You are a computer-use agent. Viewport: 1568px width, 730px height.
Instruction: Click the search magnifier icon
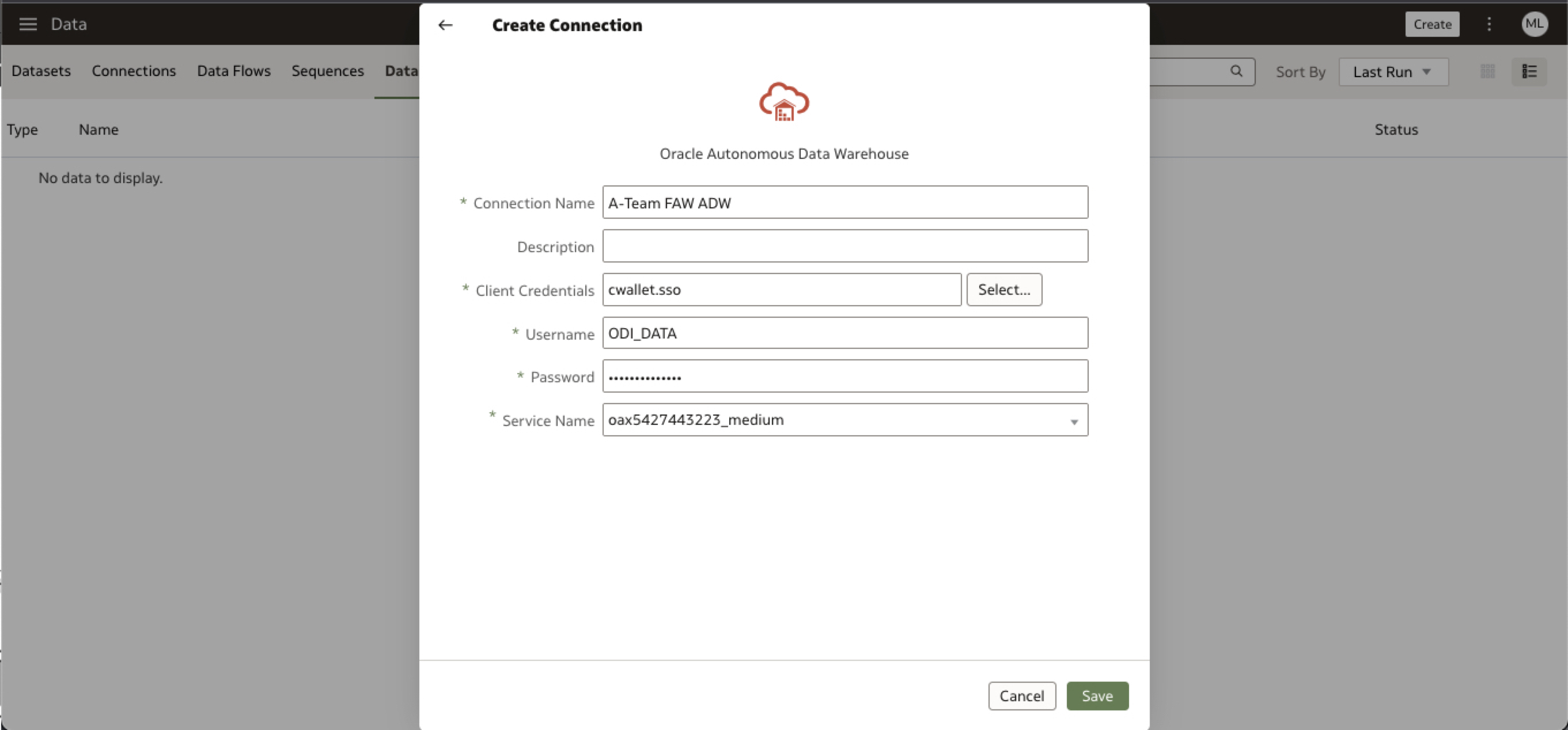(1236, 71)
